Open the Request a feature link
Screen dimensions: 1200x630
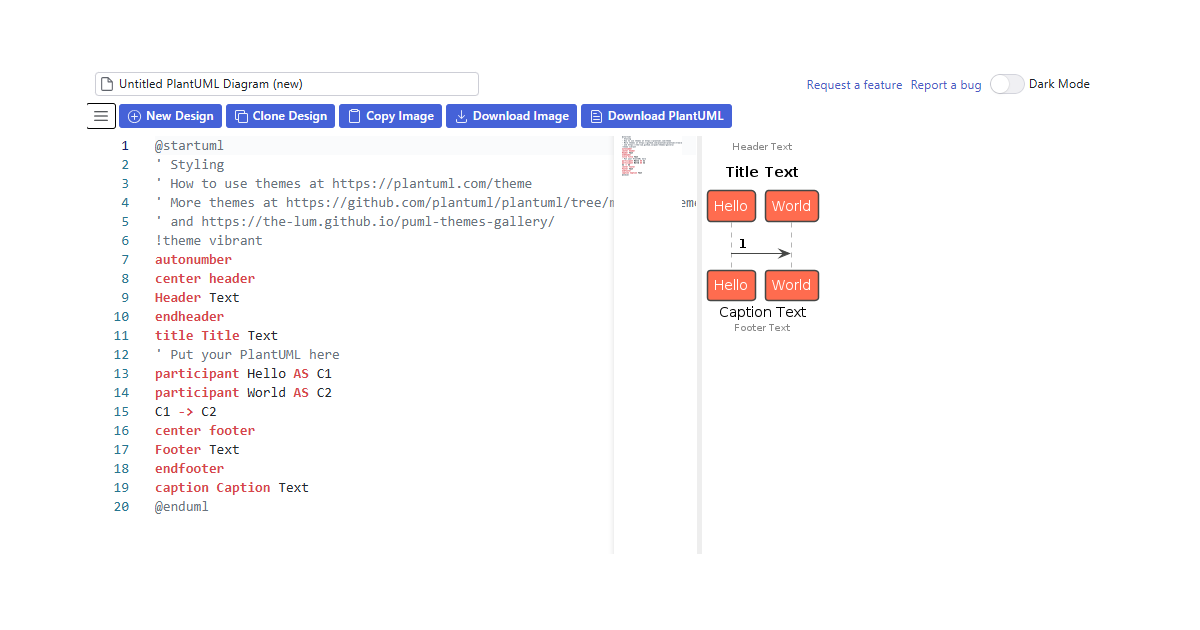(x=854, y=84)
